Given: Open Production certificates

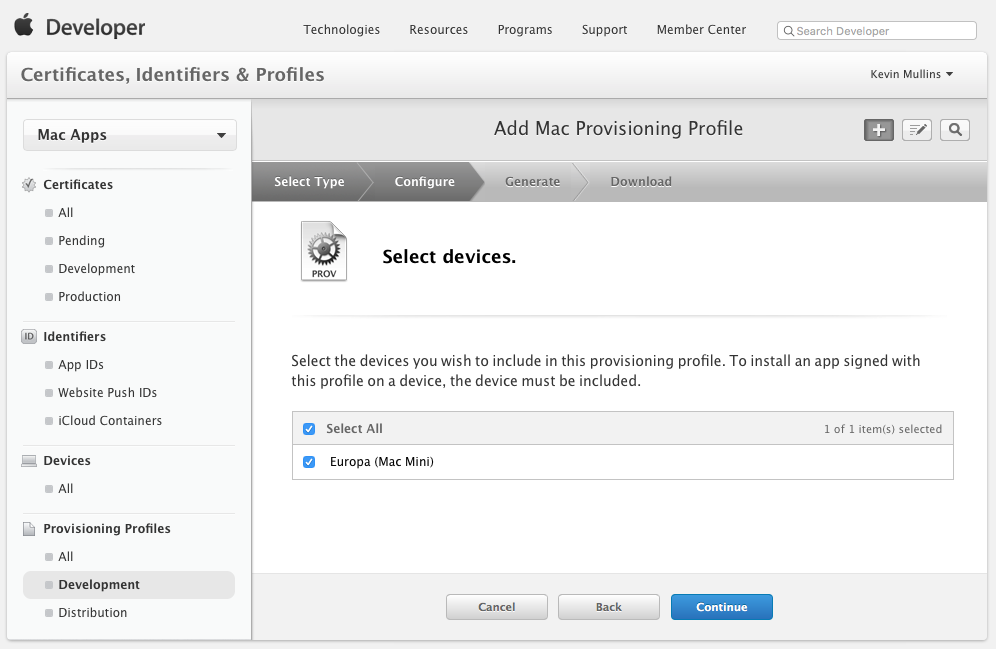Looking at the screenshot, I should click(x=90, y=297).
